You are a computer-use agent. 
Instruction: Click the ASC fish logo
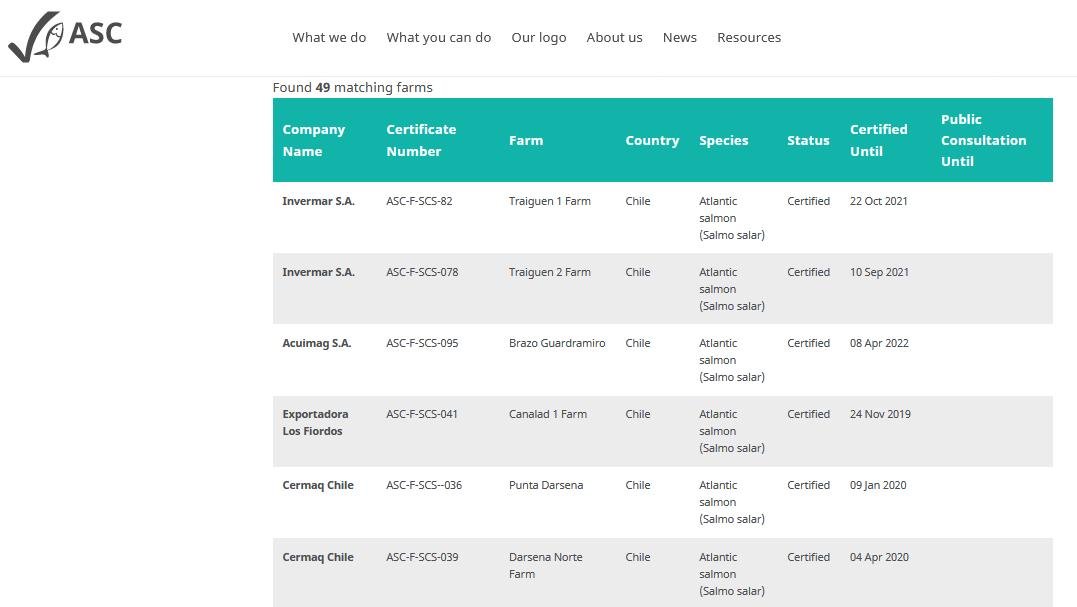point(66,34)
